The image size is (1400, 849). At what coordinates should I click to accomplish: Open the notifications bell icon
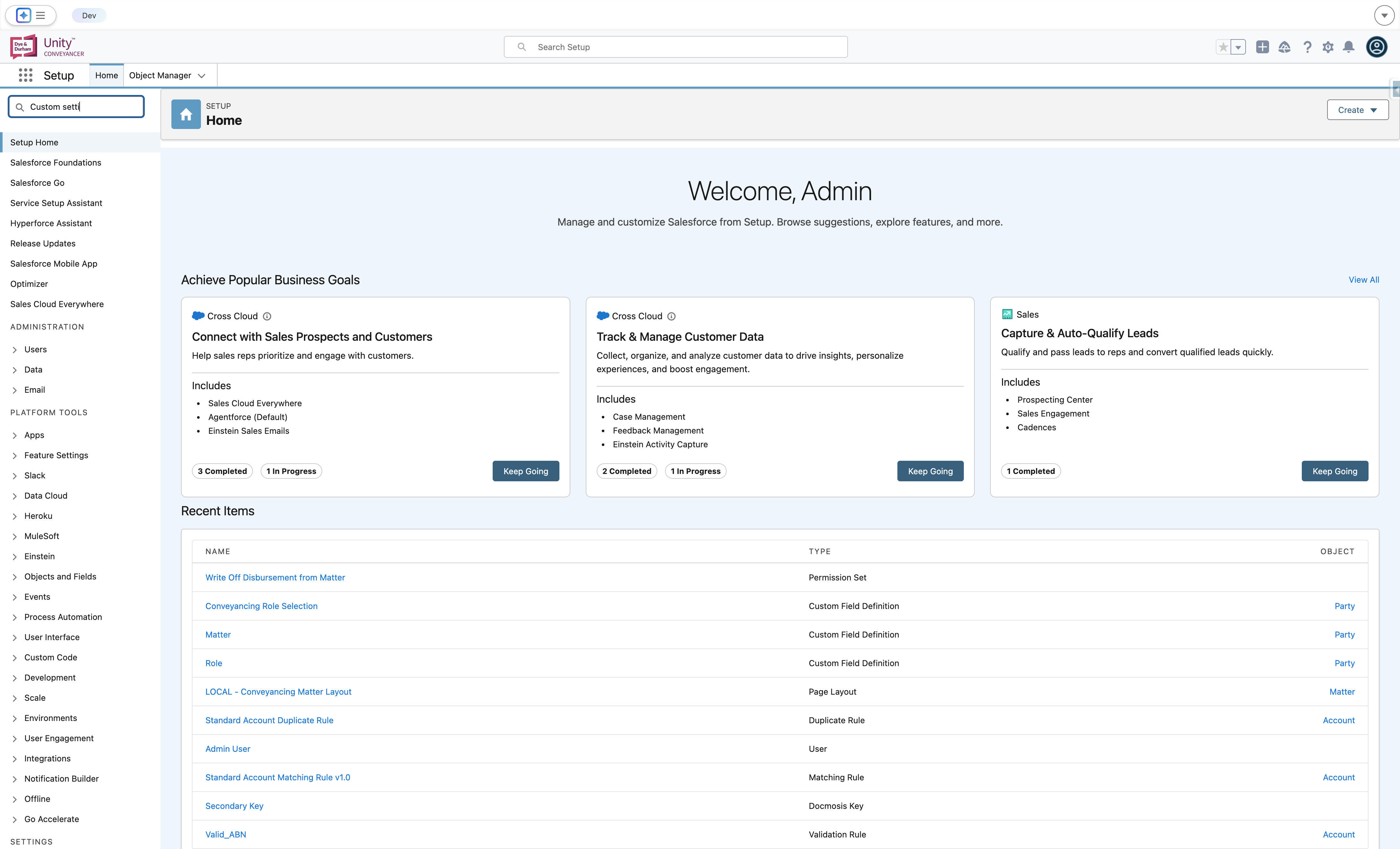[x=1348, y=47]
